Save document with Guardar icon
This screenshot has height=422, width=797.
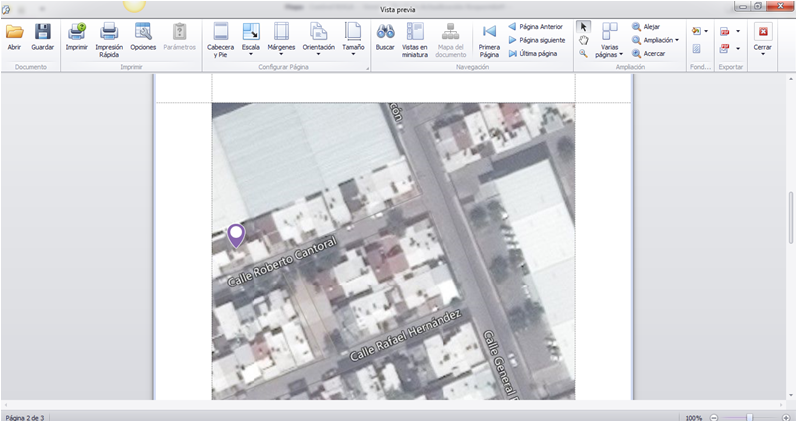tap(43, 37)
